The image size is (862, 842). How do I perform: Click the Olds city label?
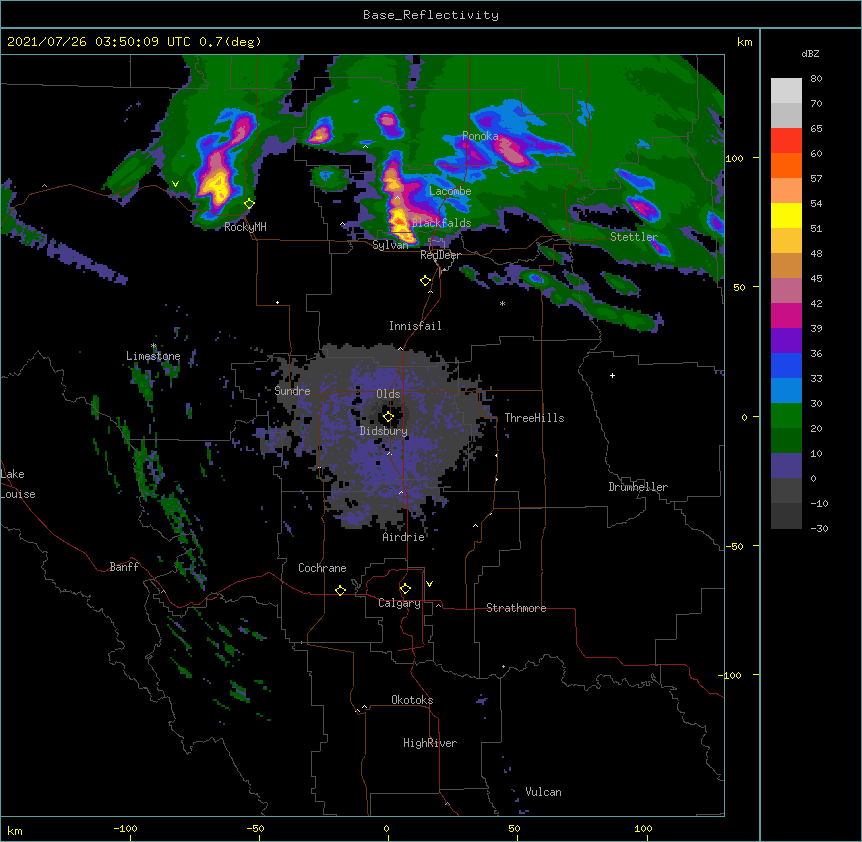click(388, 394)
